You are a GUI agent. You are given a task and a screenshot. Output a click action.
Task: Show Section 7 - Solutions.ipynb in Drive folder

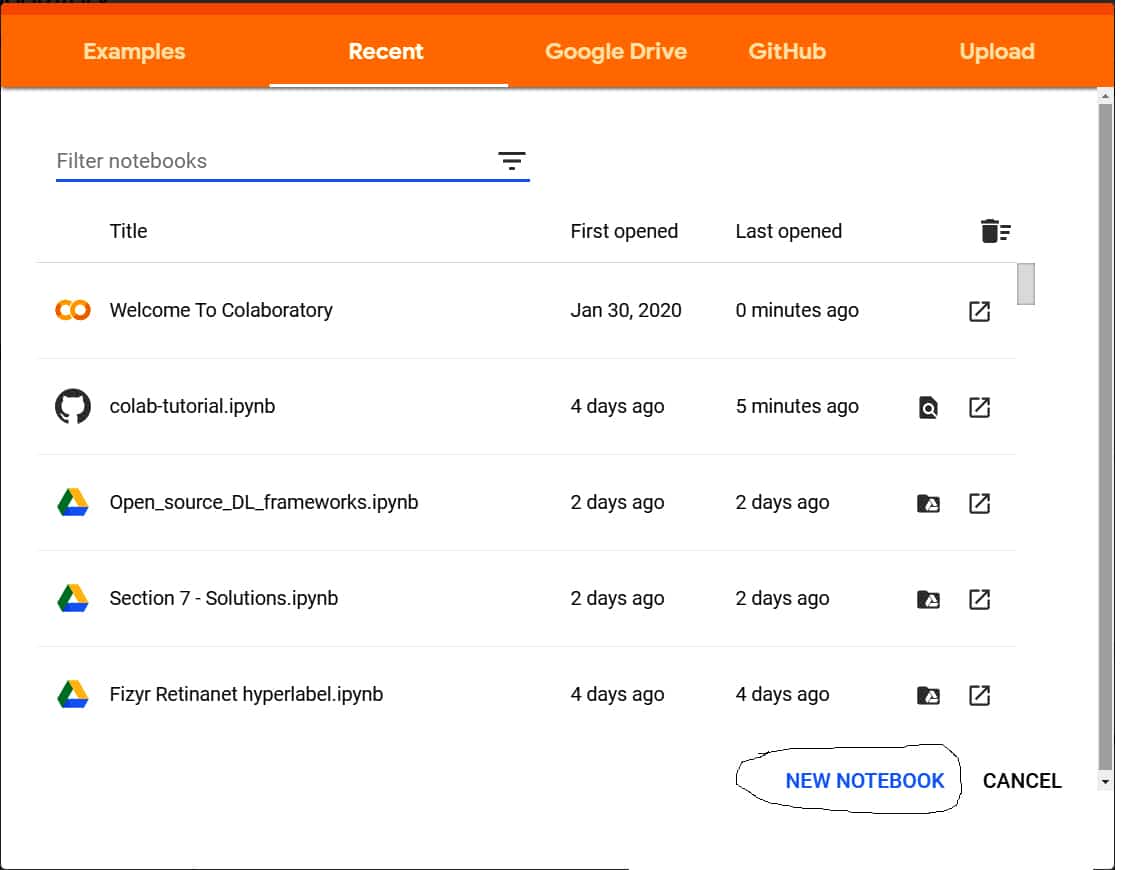(928, 599)
